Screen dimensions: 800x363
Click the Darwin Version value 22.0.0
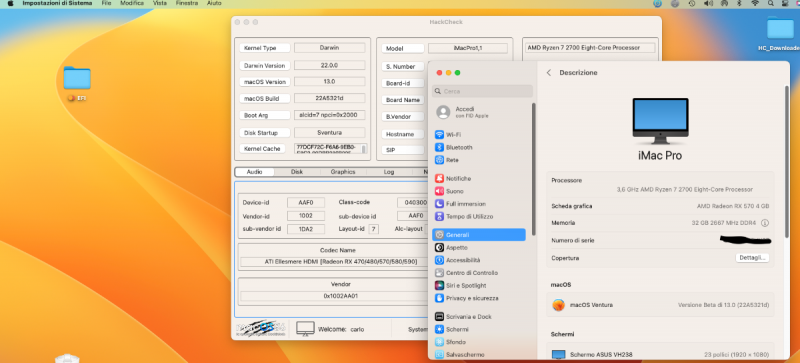click(330, 65)
